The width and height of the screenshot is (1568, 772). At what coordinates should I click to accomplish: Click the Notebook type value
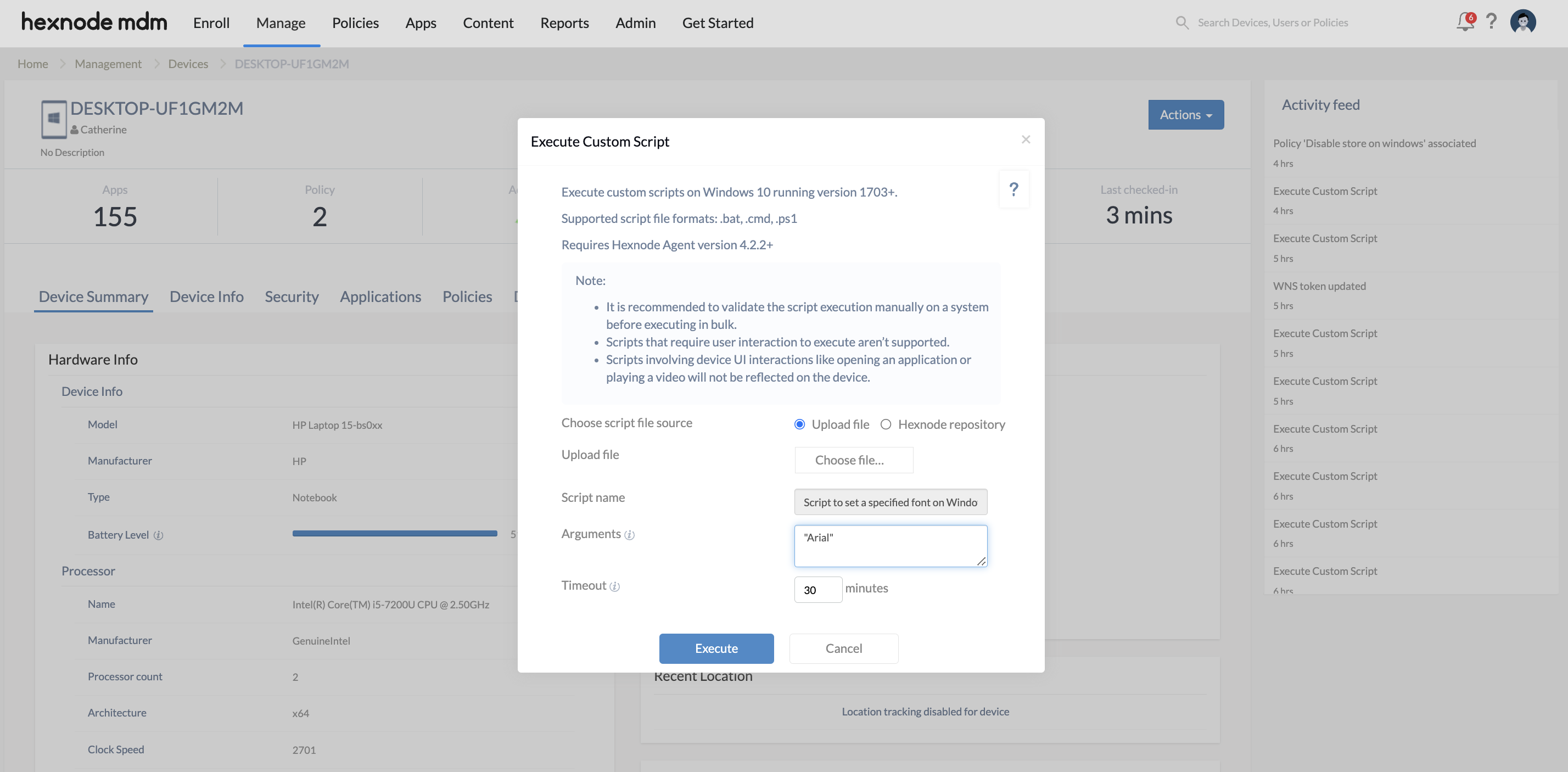tap(314, 497)
